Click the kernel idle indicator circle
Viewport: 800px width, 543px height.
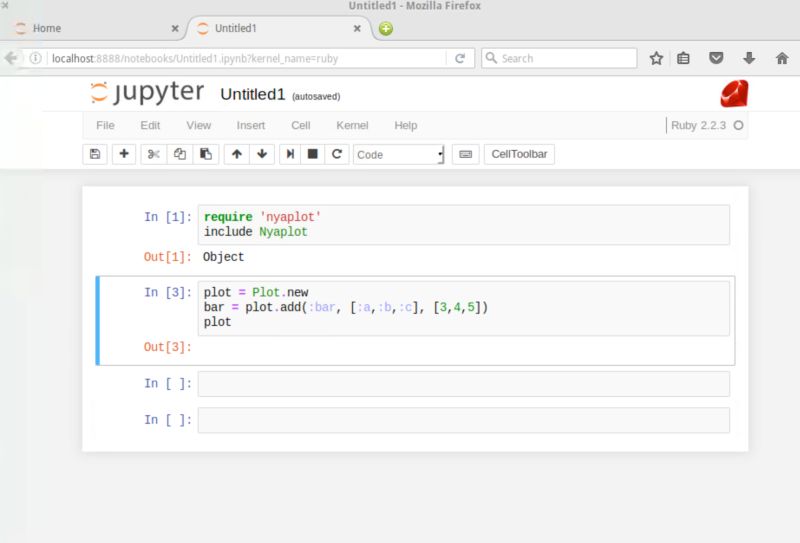tap(738, 126)
